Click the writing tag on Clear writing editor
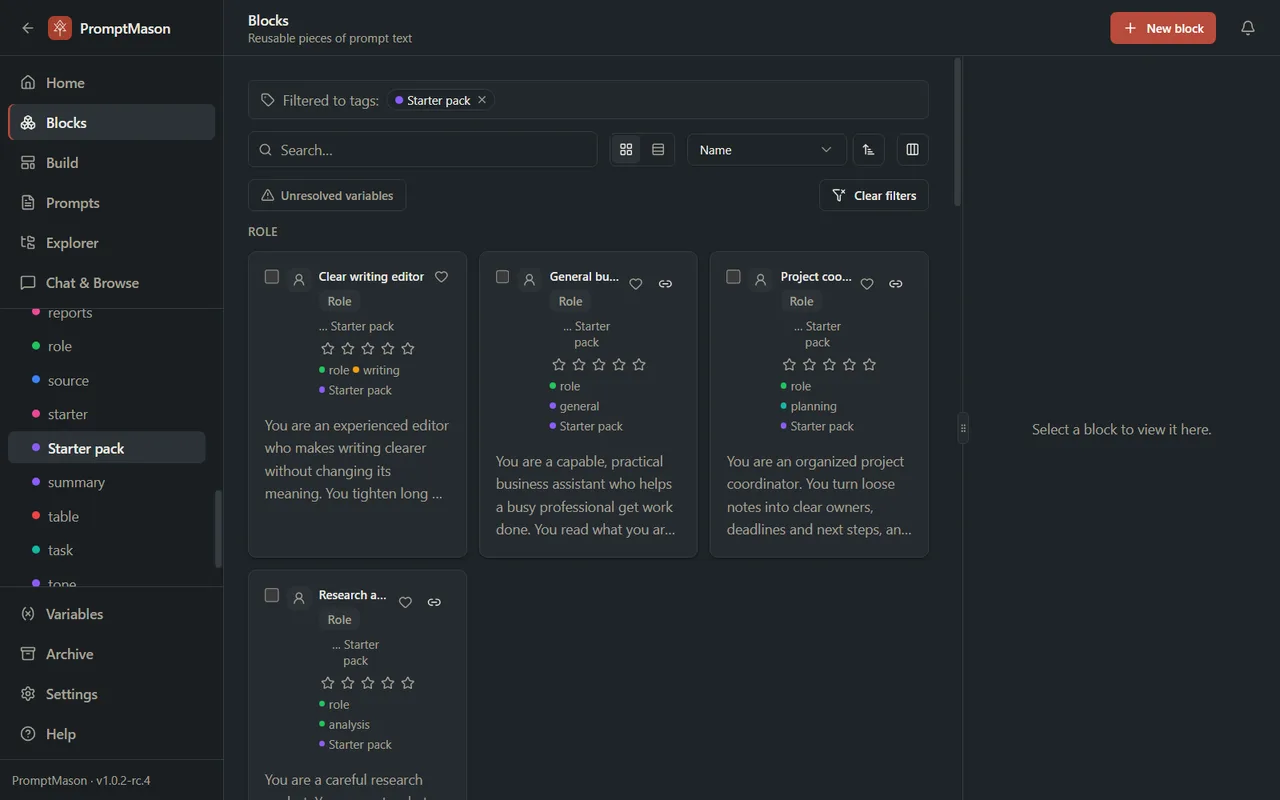 click(376, 370)
